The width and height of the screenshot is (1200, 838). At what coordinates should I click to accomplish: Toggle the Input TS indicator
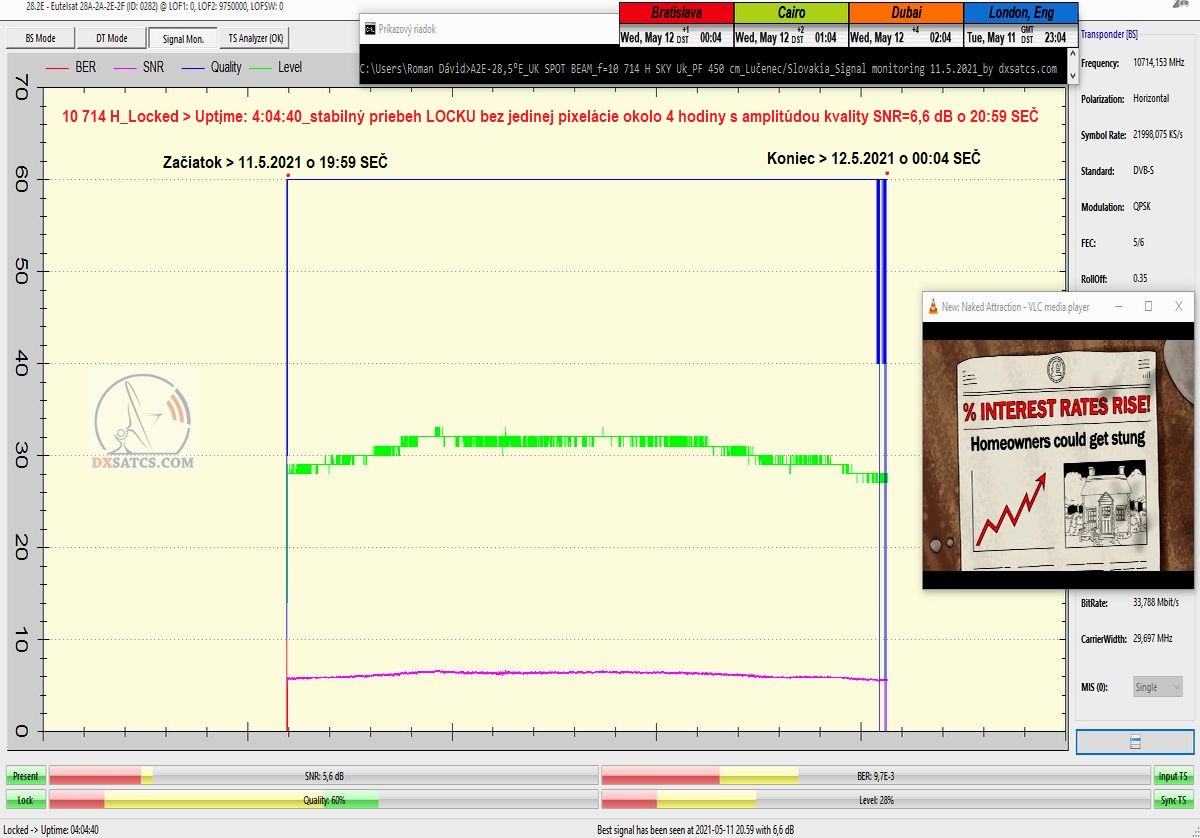click(1173, 776)
